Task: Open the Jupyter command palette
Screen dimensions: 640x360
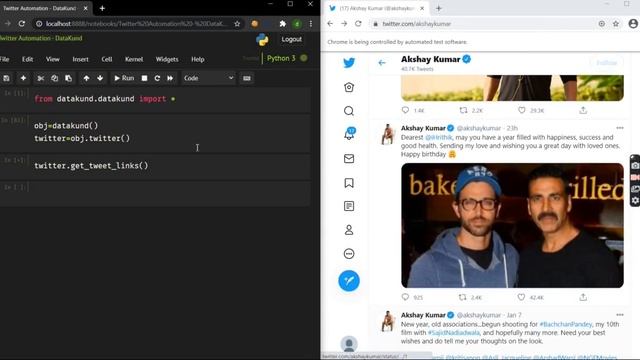Action: (247, 78)
